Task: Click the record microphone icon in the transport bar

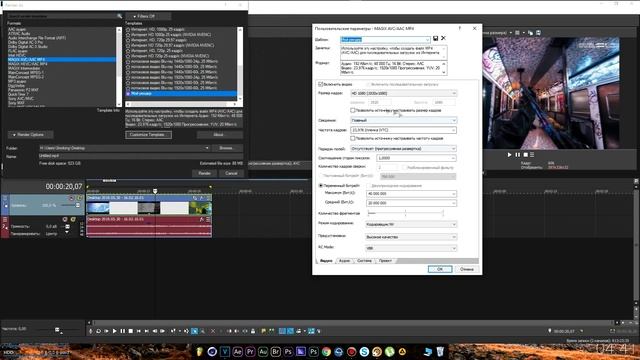Action: pos(91,331)
